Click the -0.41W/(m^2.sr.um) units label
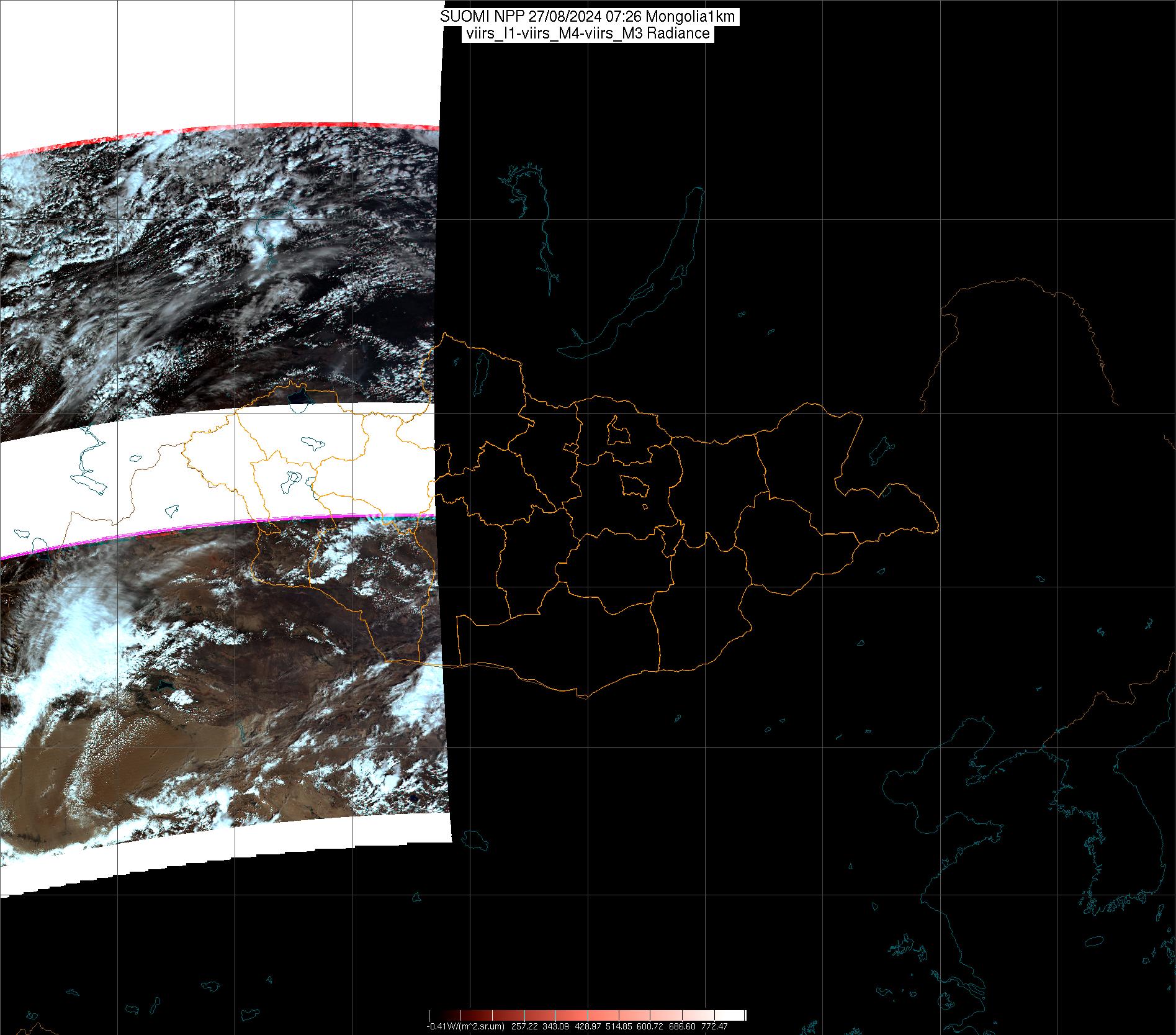Viewport: 1176px width, 1035px height. tap(464, 1026)
